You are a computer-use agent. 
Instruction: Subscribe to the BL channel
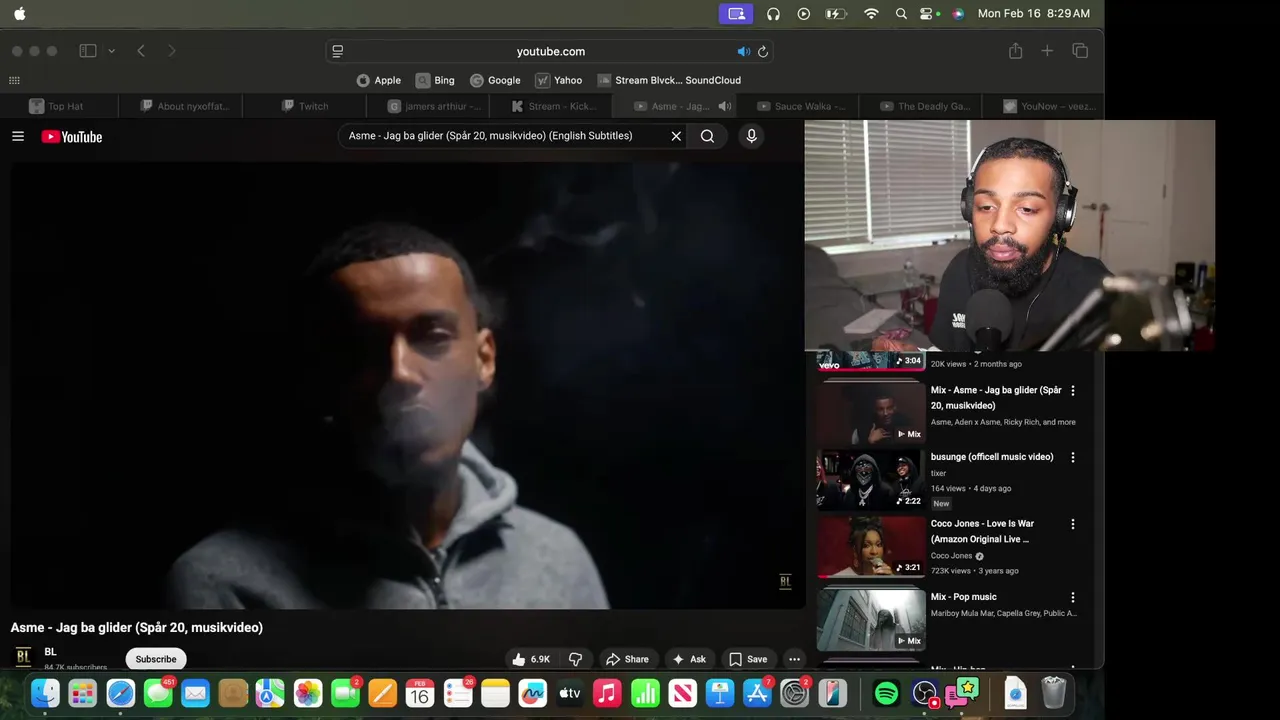tap(156, 659)
